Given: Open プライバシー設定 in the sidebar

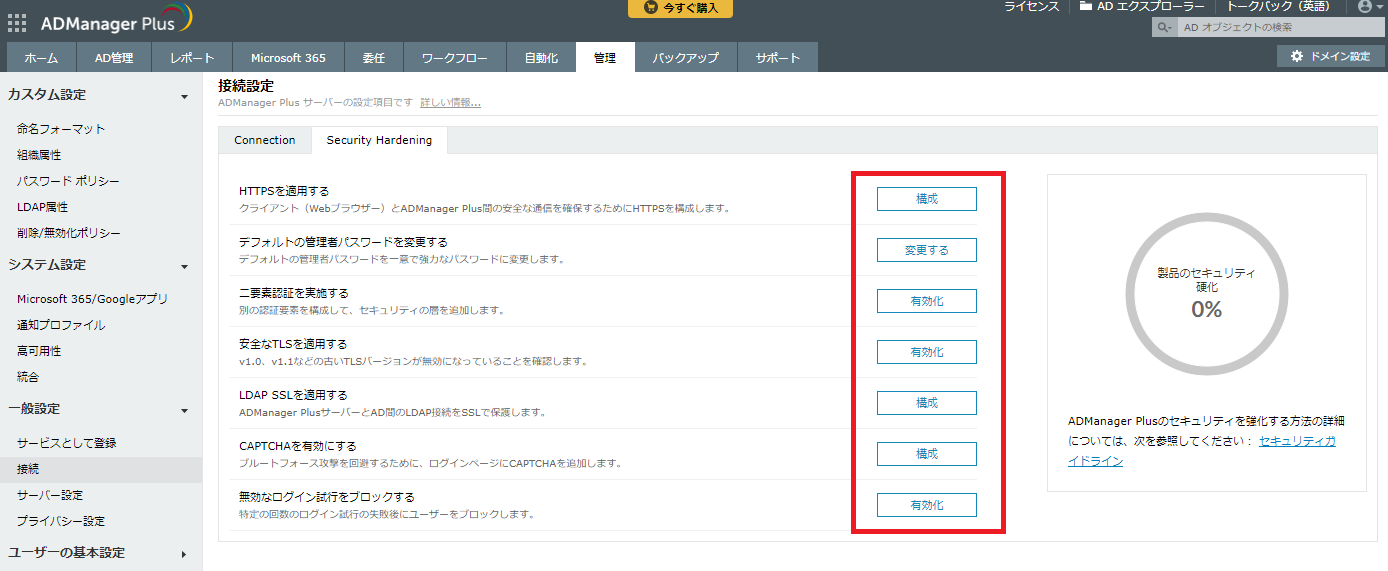Looking at the screenshot, I should click(x=61, y=521).
